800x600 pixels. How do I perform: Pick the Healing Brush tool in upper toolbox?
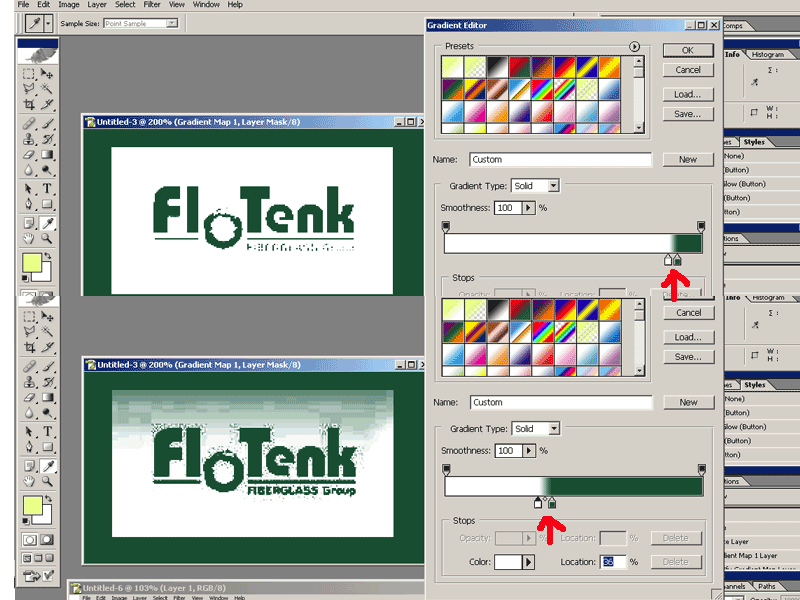pos(29,123)
